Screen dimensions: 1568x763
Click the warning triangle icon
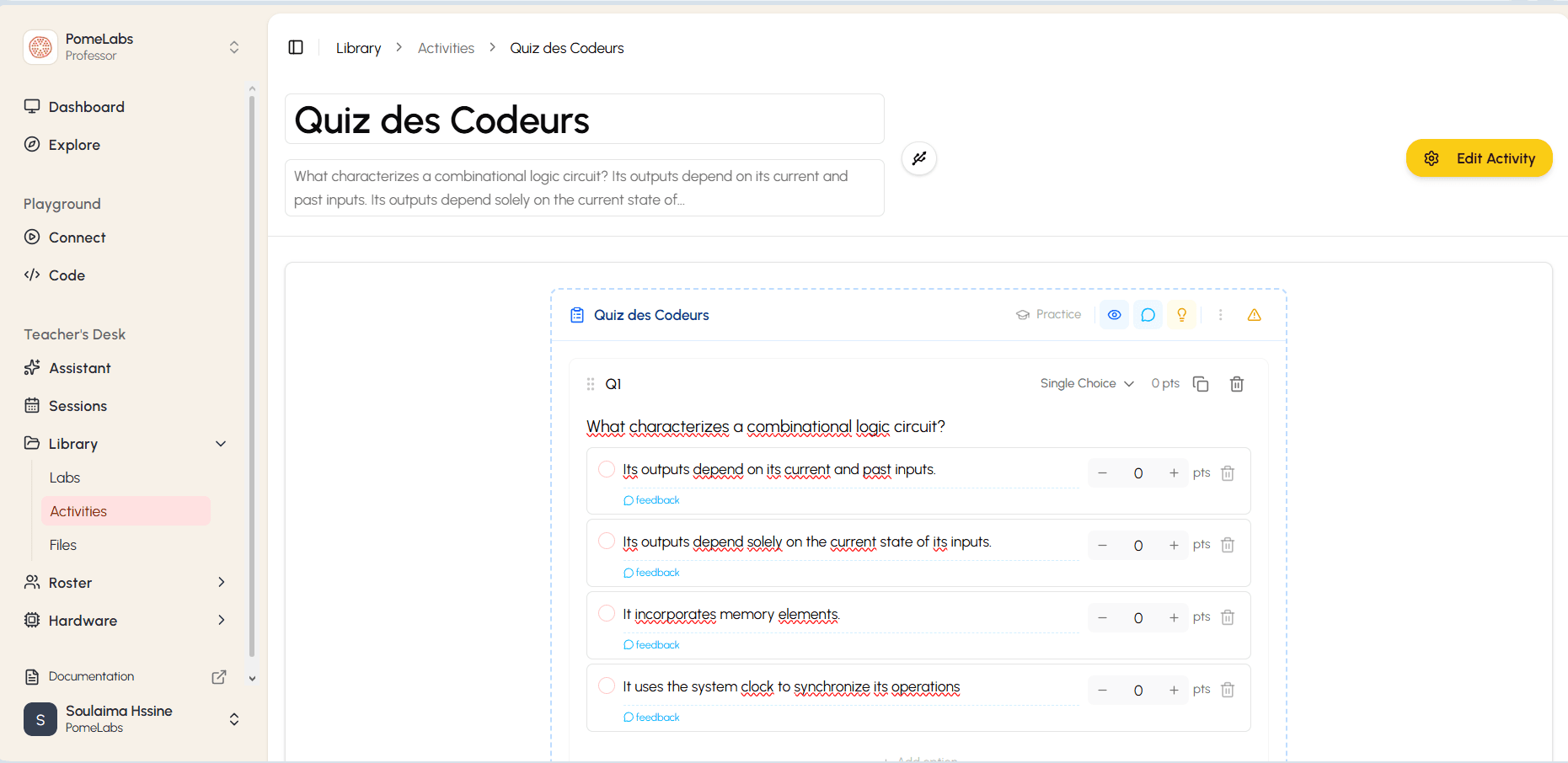pos(1254,315)
